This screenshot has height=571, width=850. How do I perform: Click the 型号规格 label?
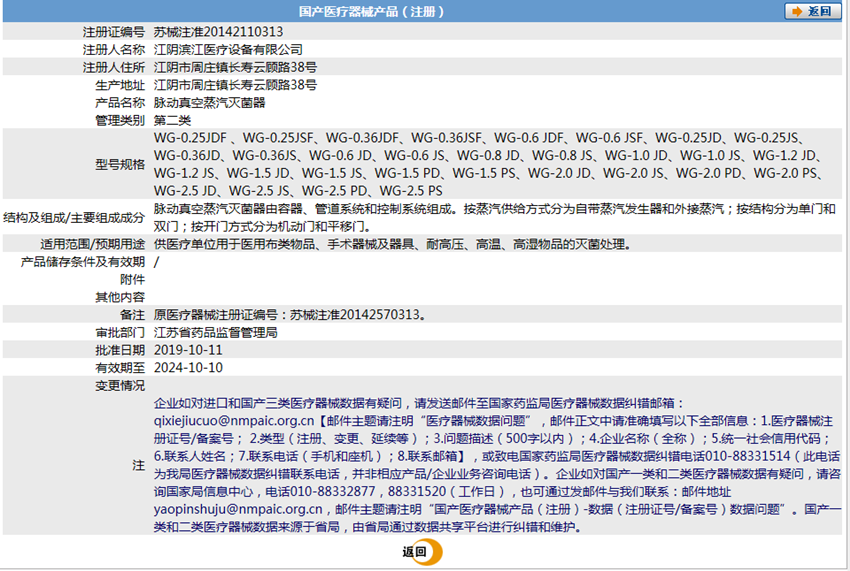click(x=120, y=164)
